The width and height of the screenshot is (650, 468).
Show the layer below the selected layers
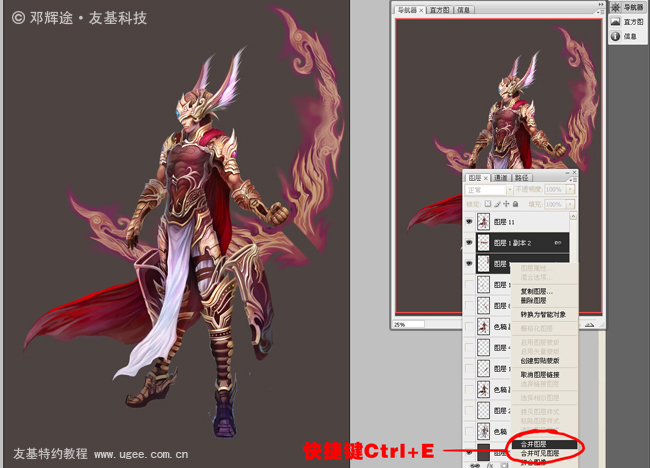coord(469,284)
